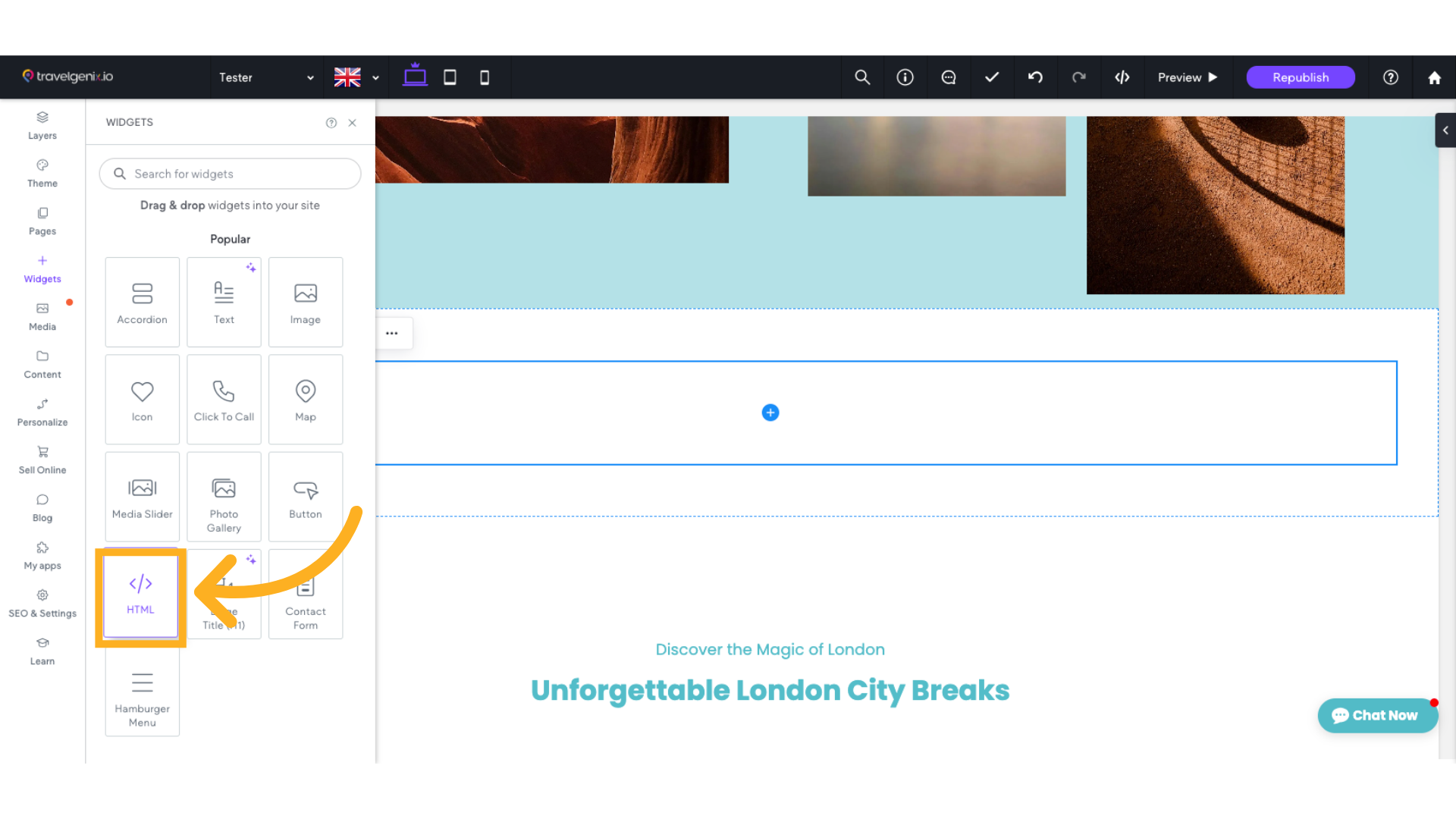Screen dimensions: 1456x819
Task: Open the Personalize sidebar item
Action: point(42,412)
